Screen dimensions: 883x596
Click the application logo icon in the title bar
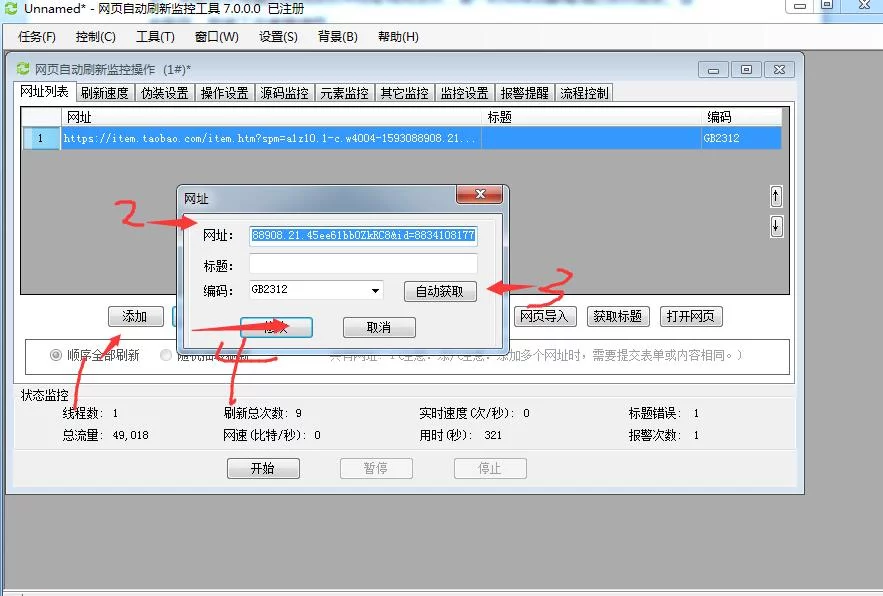[x=11, y=8]
